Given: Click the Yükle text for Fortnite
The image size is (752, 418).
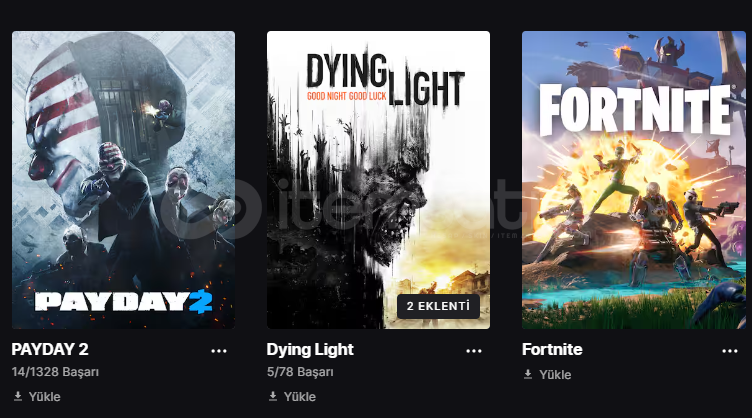Looking at the screenshot, I should [555, 375].
